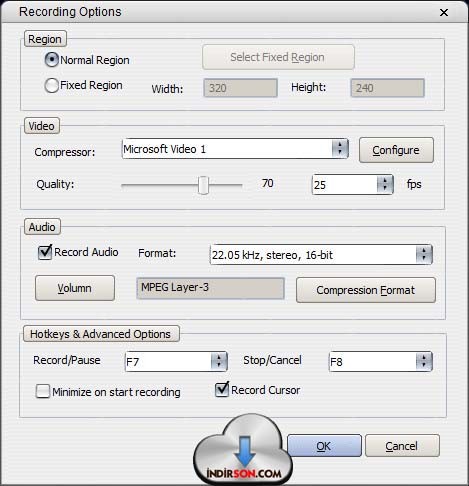
Task: Confirm settings with the OK button
Action: click(x=324, y=446)
